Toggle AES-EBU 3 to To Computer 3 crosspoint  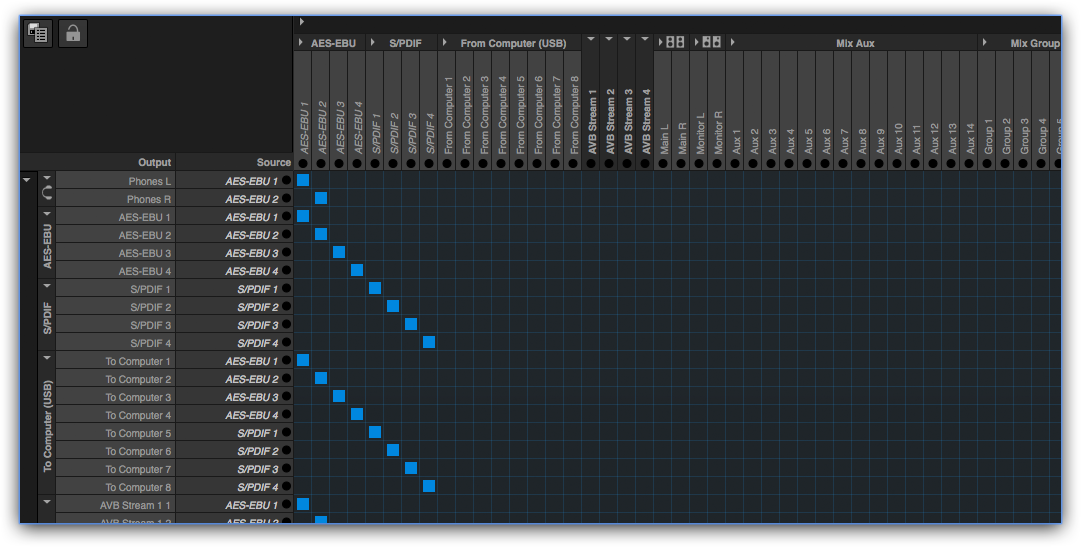[339, 396]
